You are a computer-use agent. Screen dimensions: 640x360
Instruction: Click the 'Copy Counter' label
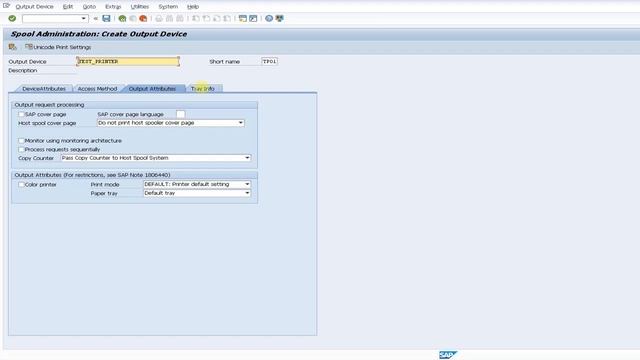(x=36, y=158)
